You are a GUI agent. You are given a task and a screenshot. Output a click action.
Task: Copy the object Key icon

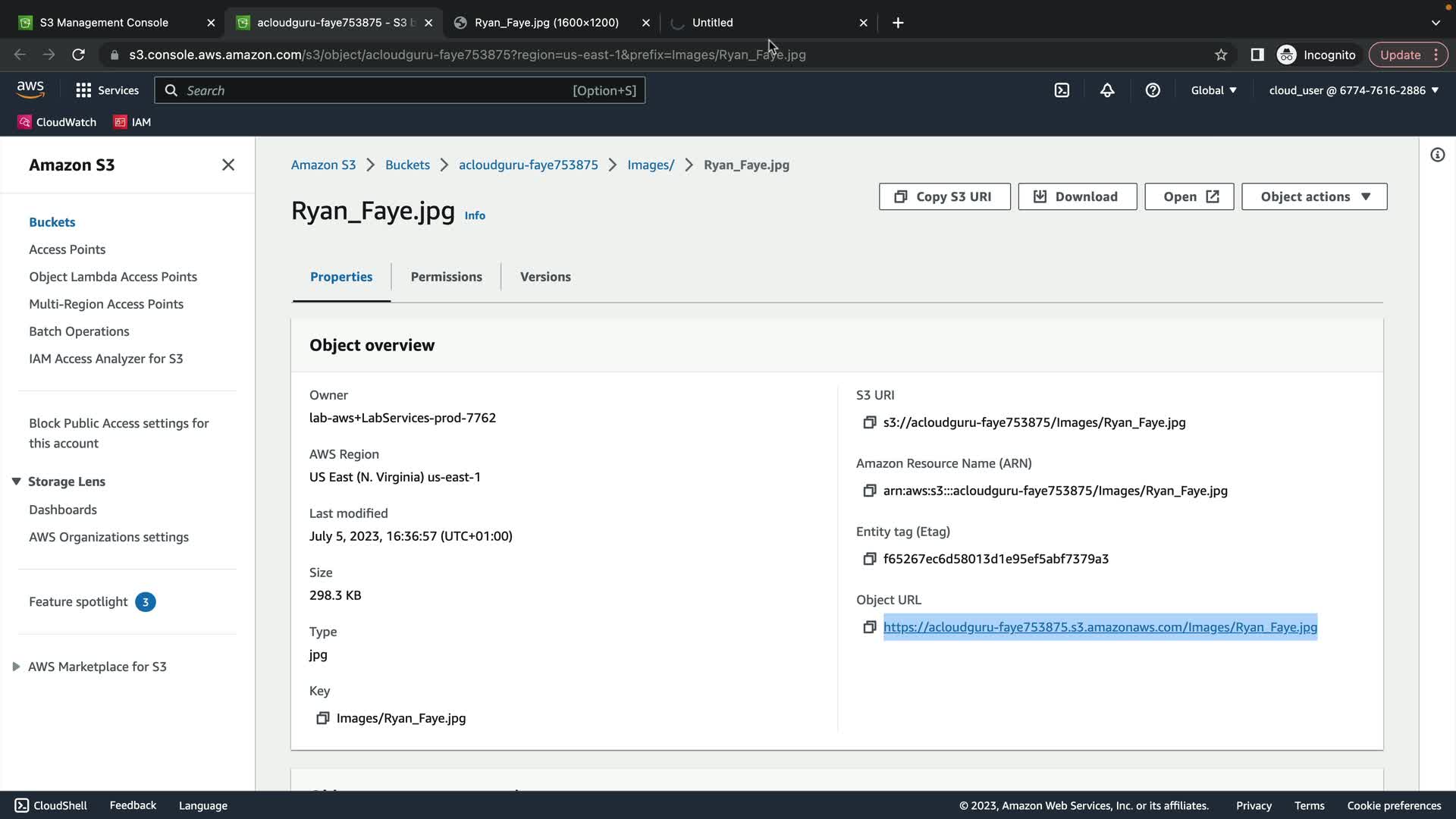click(322, 718)
